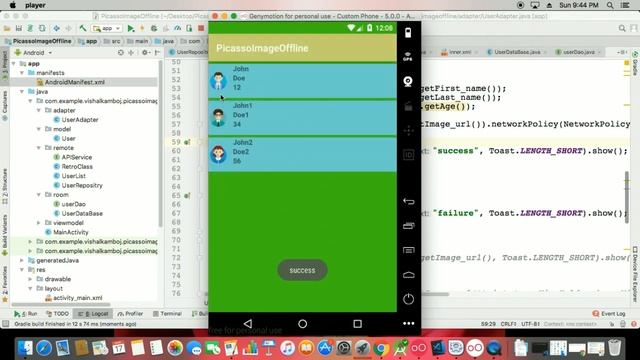Screen dimensions: 640x360
Task: Open RetroClass in project tree
Action: (x=77, y=167)
